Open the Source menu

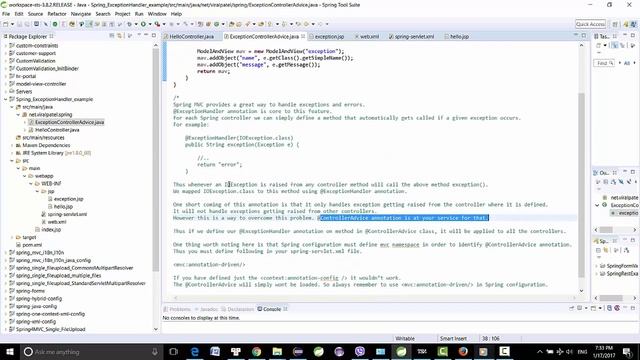35,13
